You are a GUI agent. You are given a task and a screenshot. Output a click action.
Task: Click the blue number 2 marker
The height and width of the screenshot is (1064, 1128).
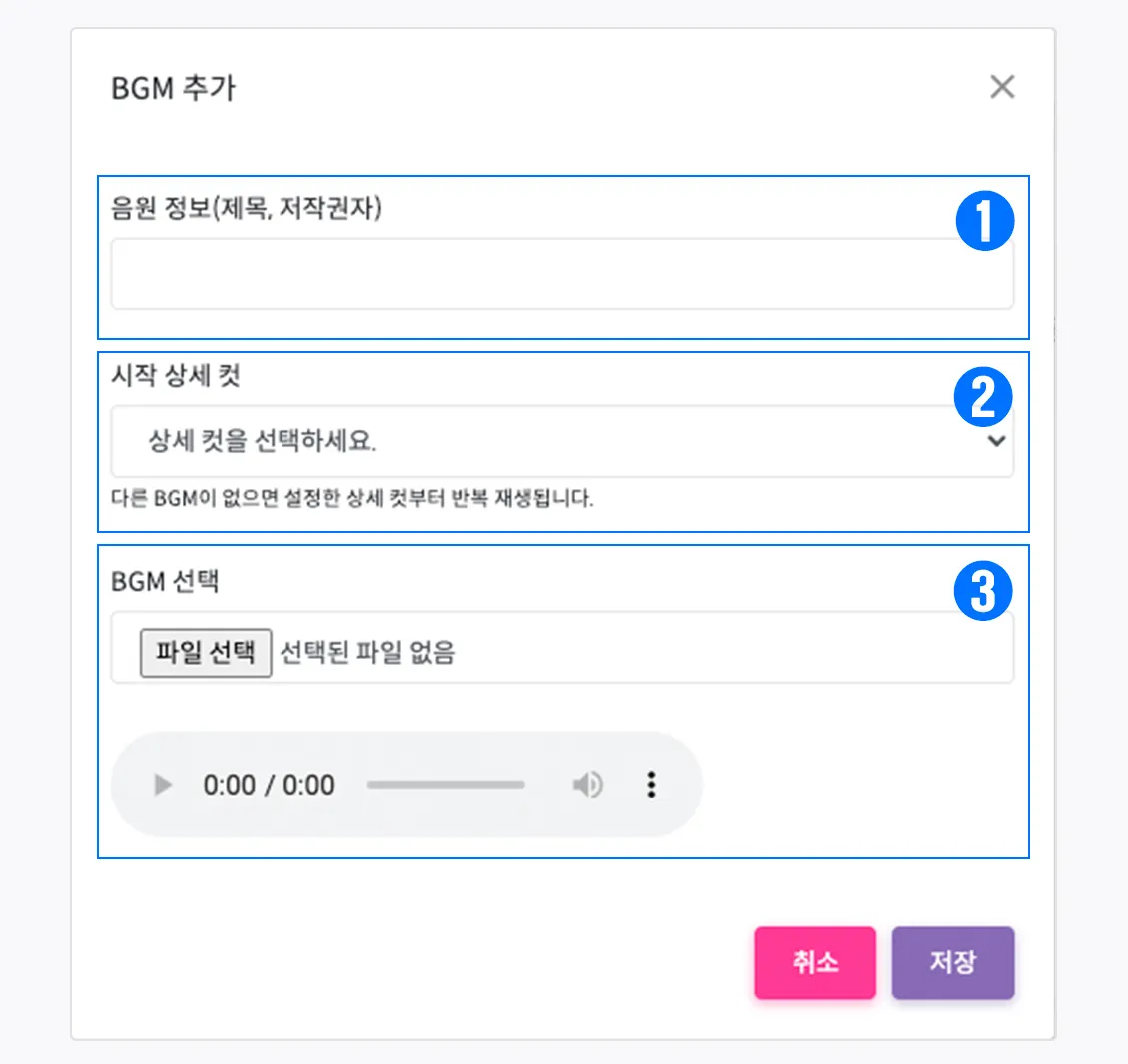point(983,397)
